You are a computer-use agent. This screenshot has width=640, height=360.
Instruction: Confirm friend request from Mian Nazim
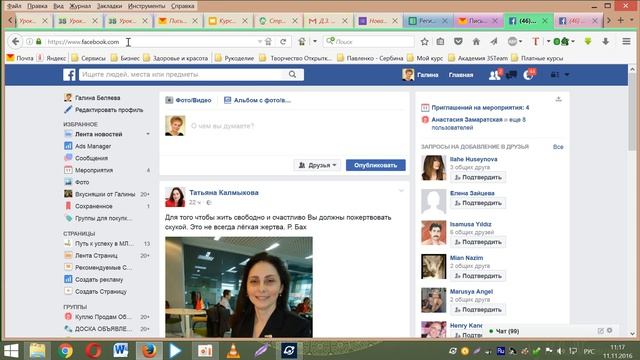pos(478,276)
